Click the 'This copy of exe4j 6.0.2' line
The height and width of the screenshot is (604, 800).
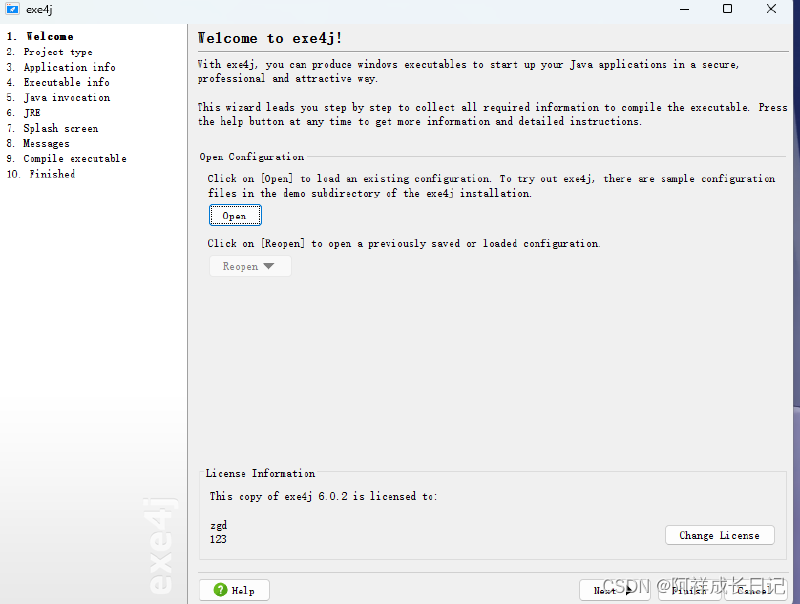tap(323, 496)
